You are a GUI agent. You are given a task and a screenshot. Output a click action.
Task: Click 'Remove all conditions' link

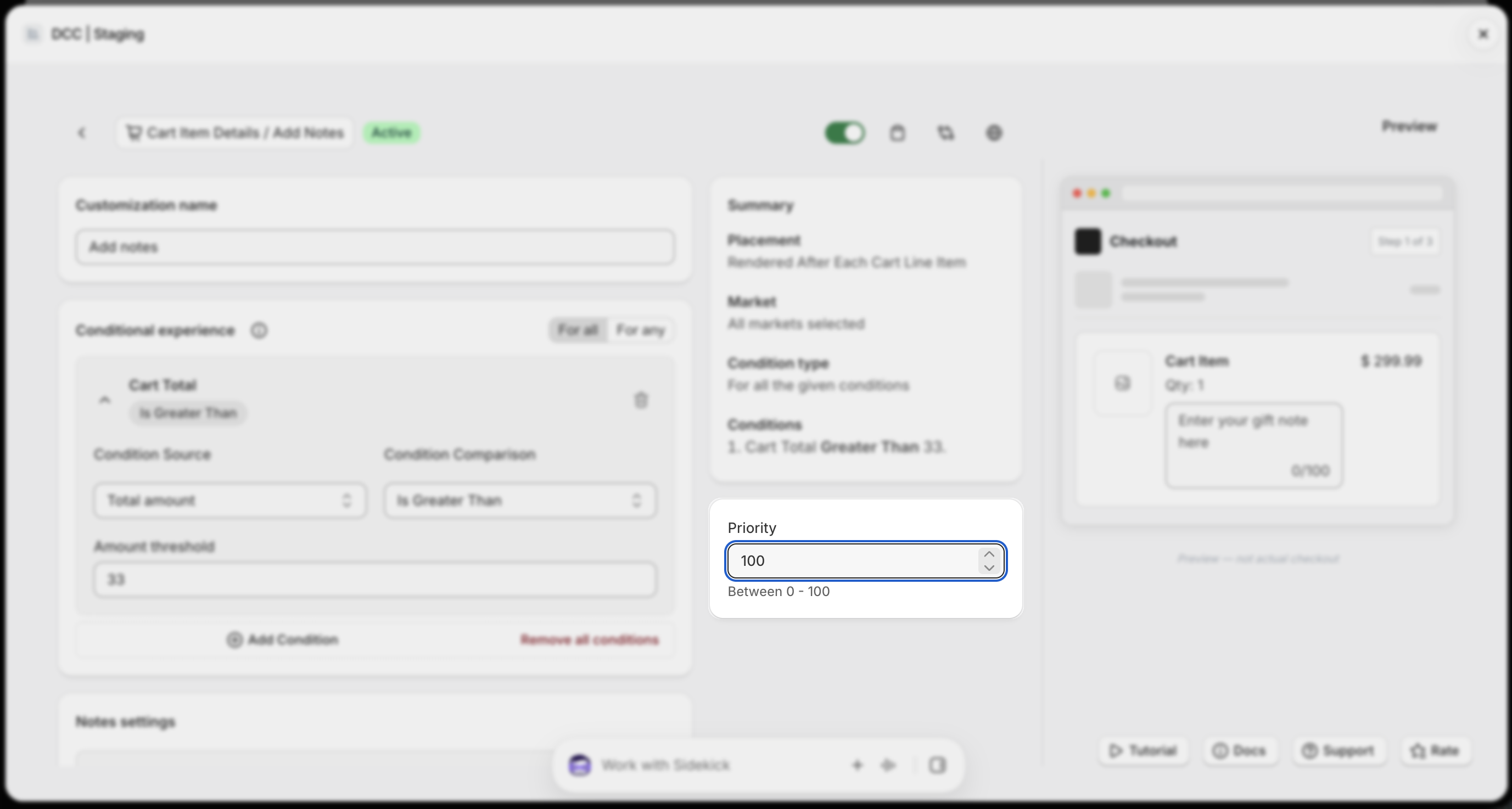[589, 639]
